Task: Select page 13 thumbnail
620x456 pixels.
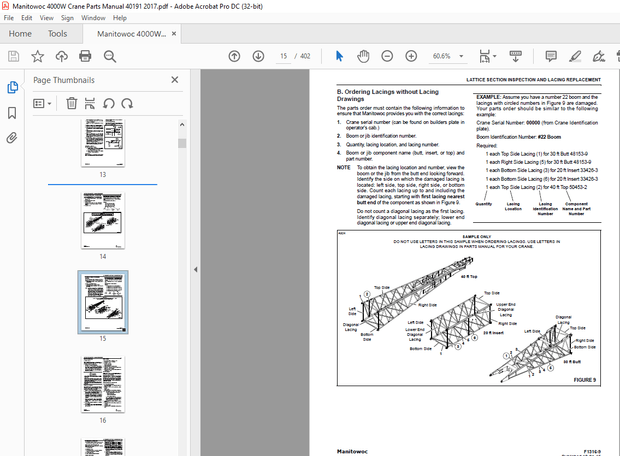Action: click(x=103, y=143)
